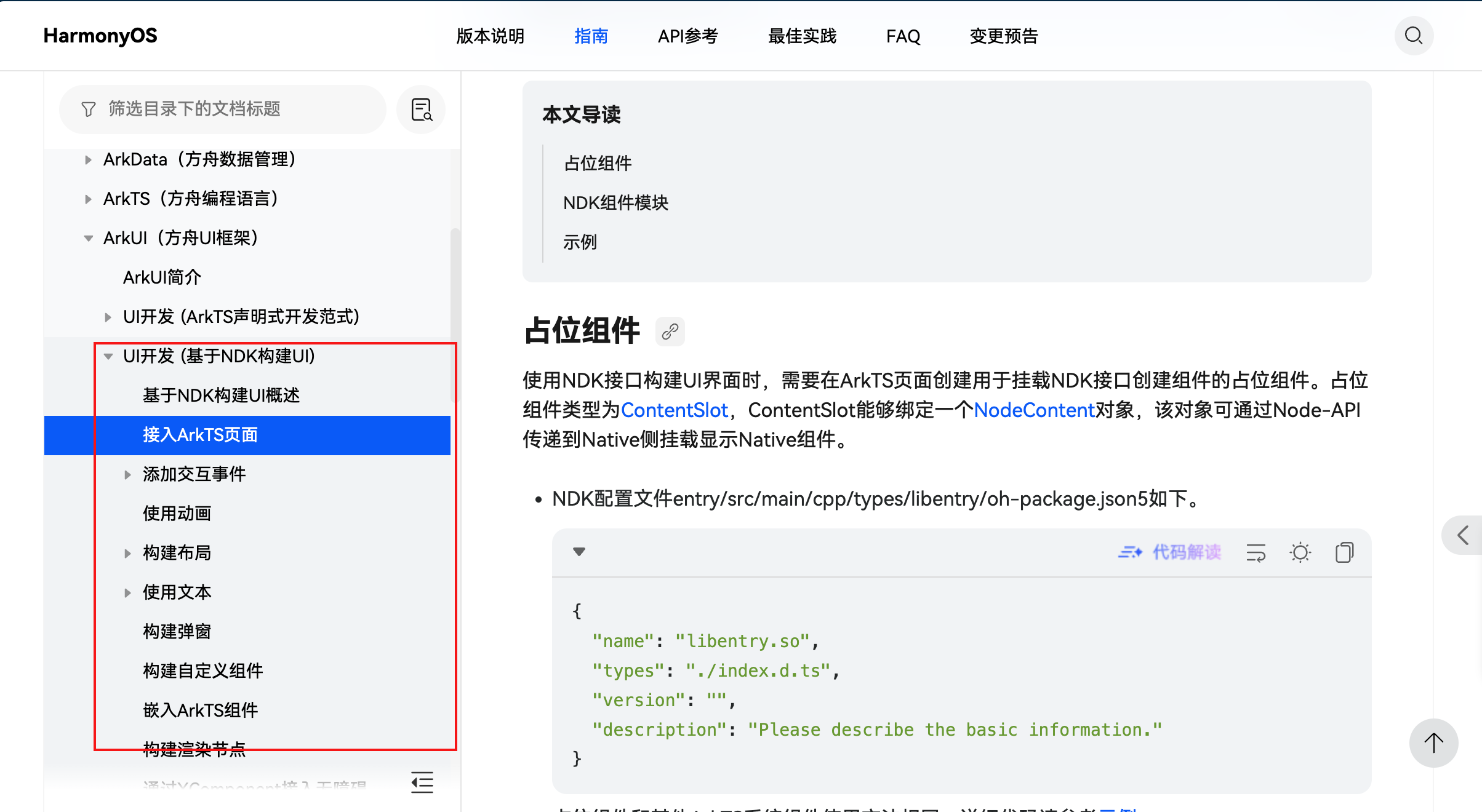Click the back-to-top arrow button
This screenshot has width=1482, height=812.
click(1433, 742)
